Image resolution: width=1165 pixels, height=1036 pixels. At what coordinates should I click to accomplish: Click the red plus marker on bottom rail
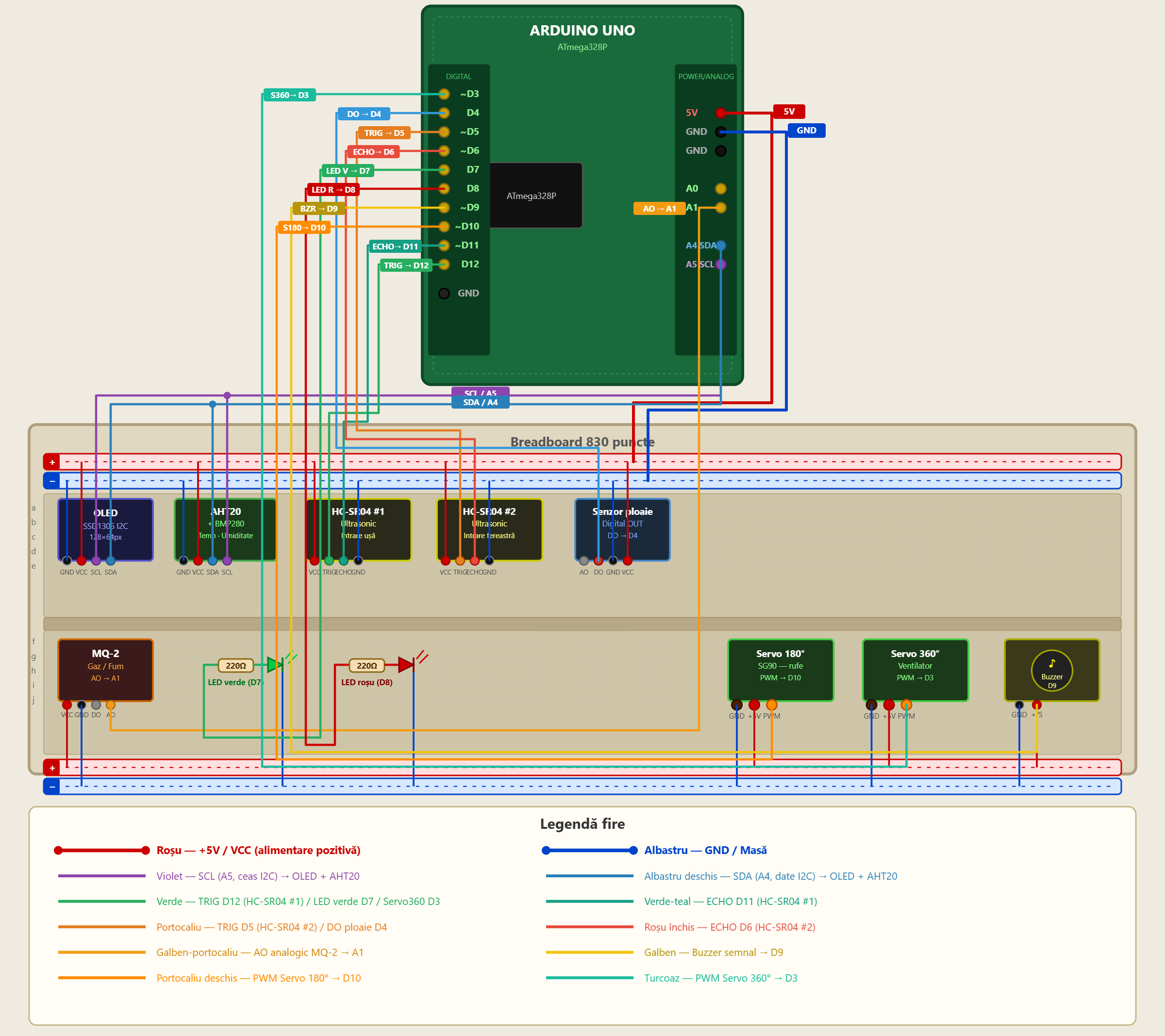pos(52,768)
